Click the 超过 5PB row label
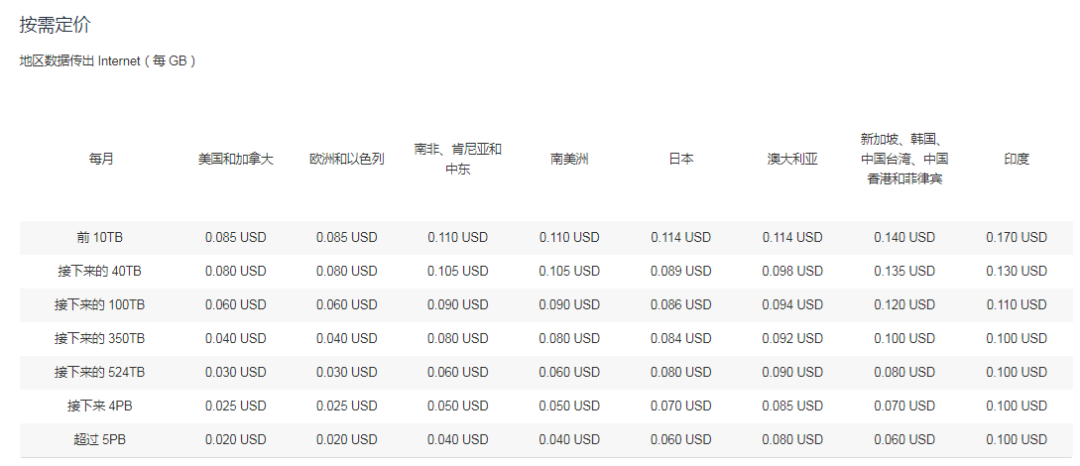The image size is (1080, 466). click(x=100, y=440)
